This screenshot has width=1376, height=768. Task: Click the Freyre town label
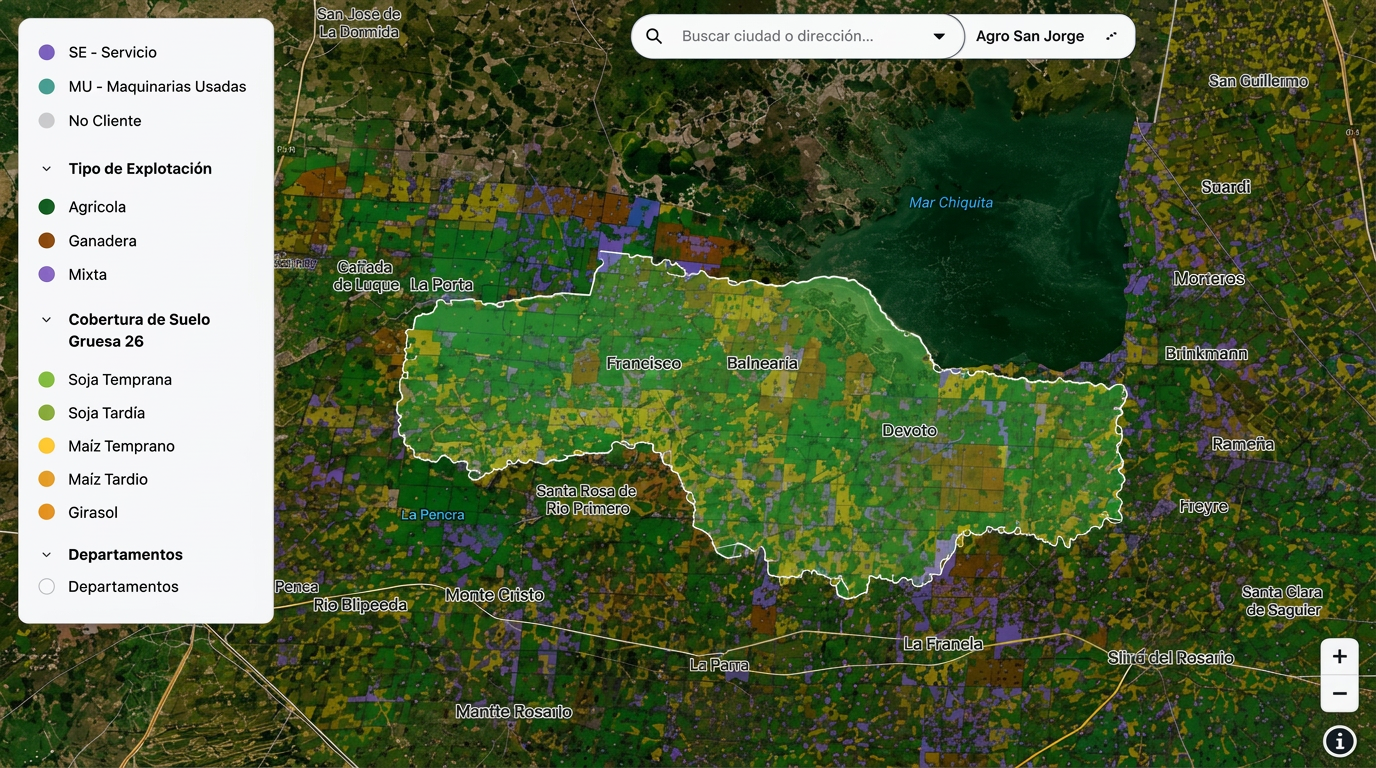(1203, 507)
